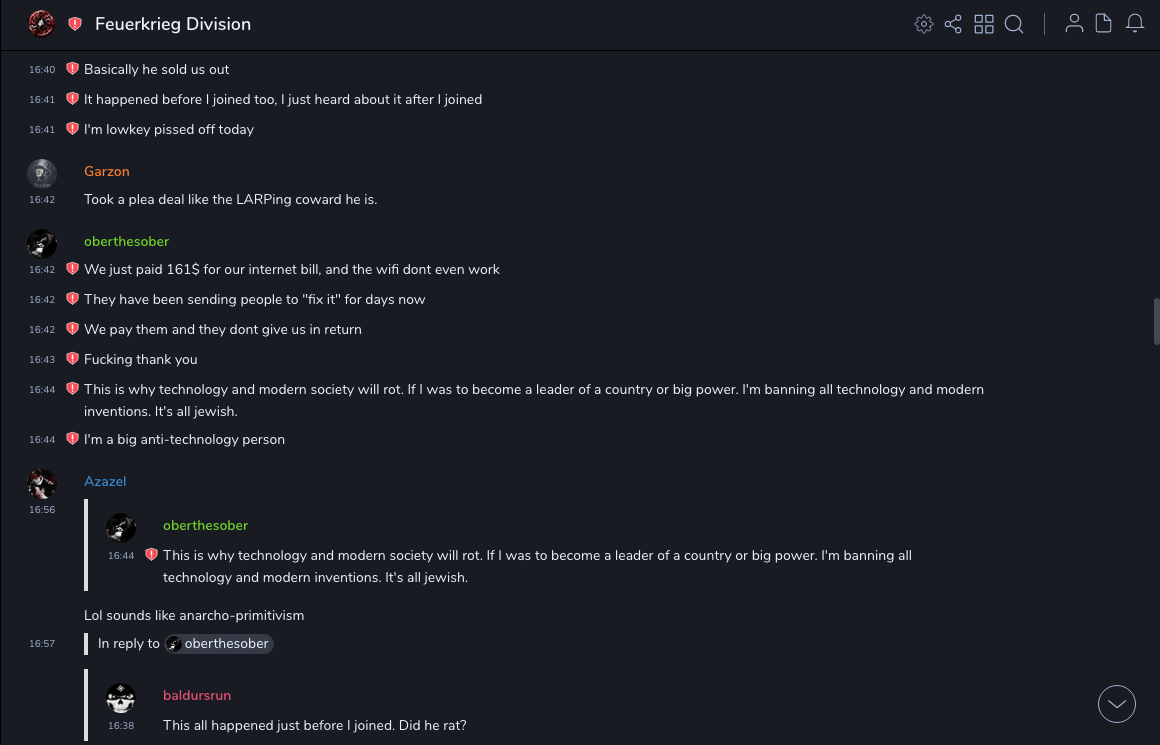Open the notifications bell
This screenshot has width=1160, height=745.
[x=1134, y=24]
